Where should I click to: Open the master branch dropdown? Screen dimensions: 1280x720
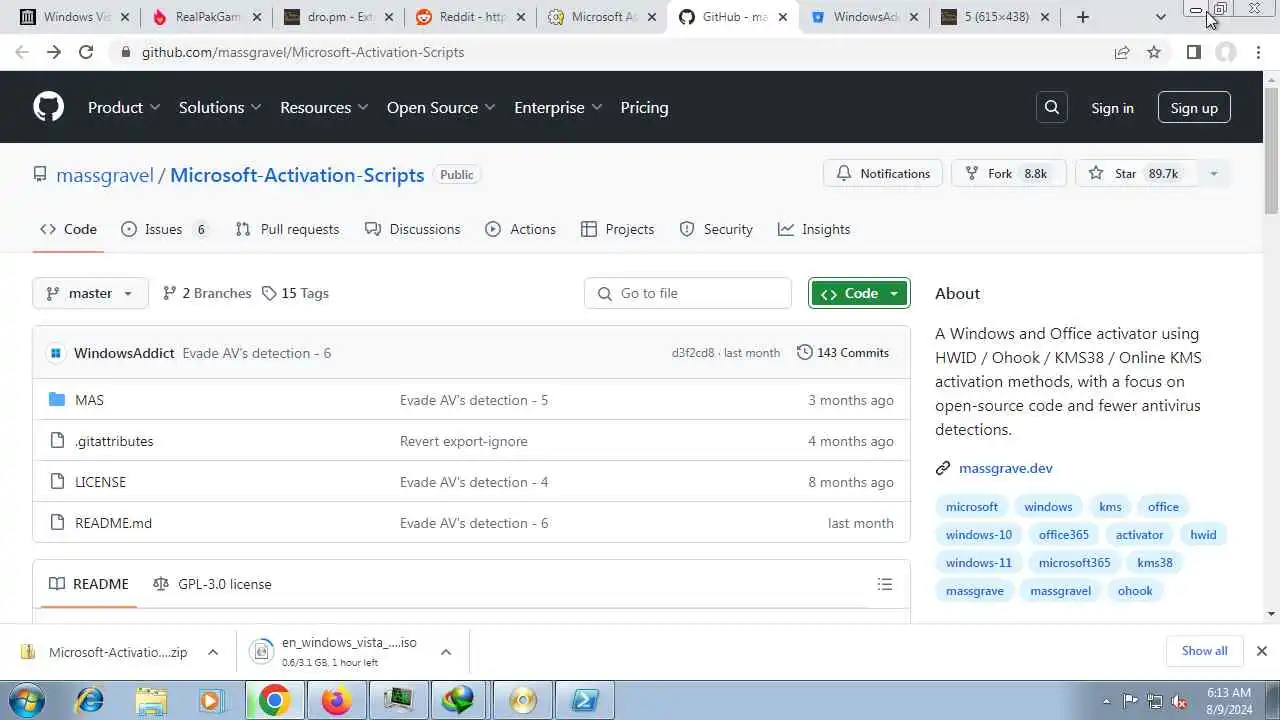click(90, 293)
